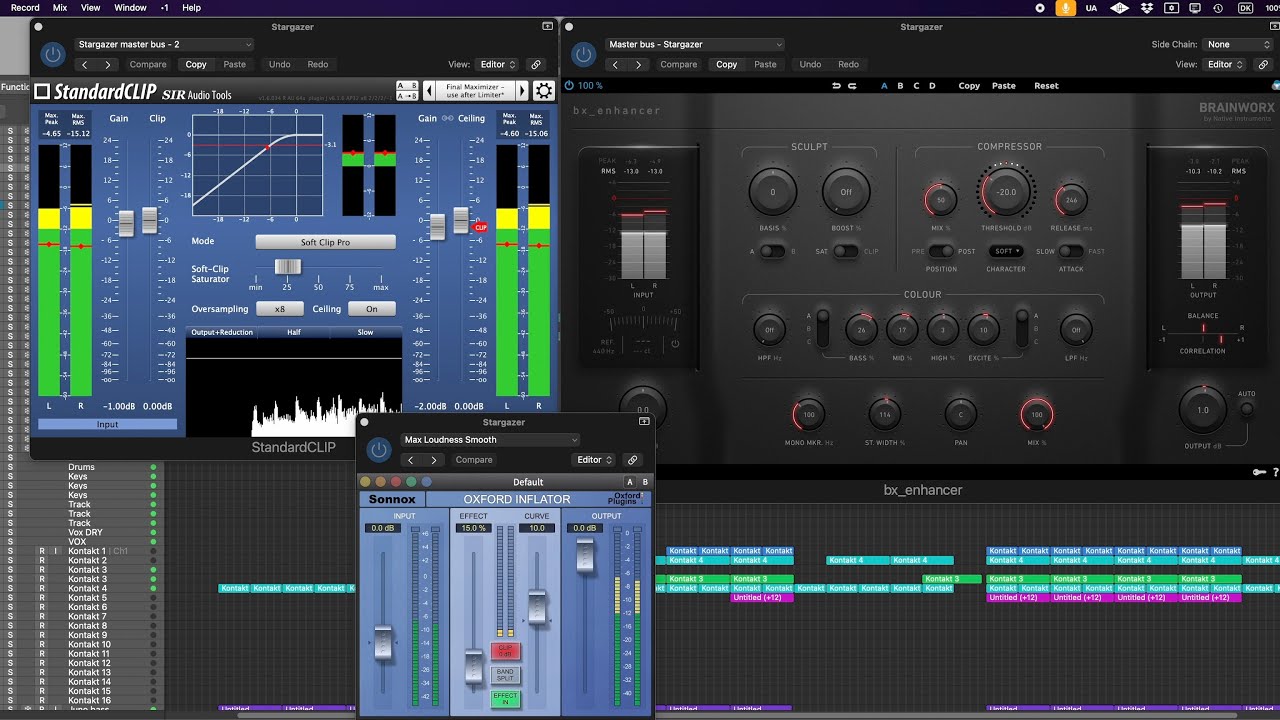Image resolution: width=1280 pixels, height=720 pixels.
Task: Open StandardCLIP View Editor dropdown
Action: (x=497, y=65)
